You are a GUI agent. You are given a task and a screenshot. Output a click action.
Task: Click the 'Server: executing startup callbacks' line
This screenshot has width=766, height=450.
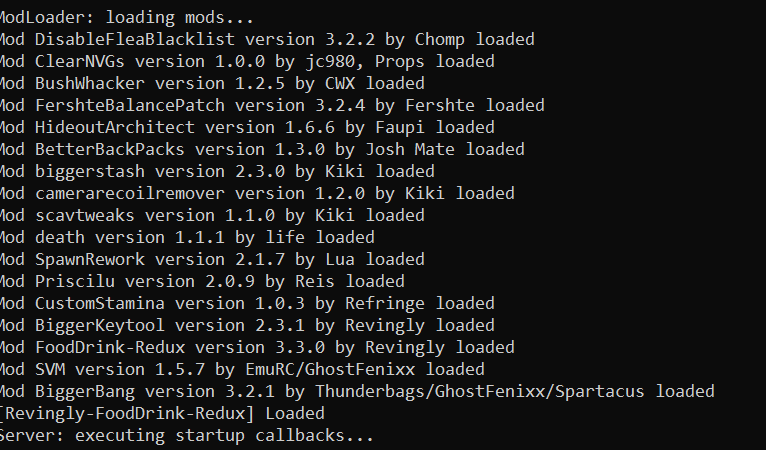click(x=187, y=435)
